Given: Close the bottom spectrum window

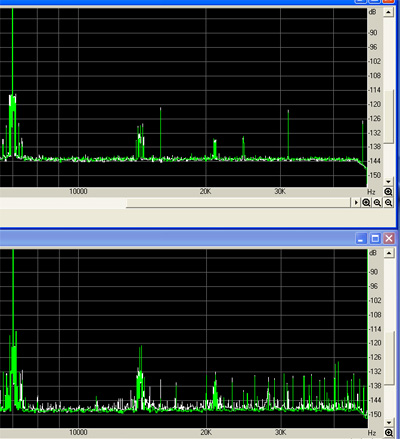Looking at the screenshot, I should [x=389, y=238].
